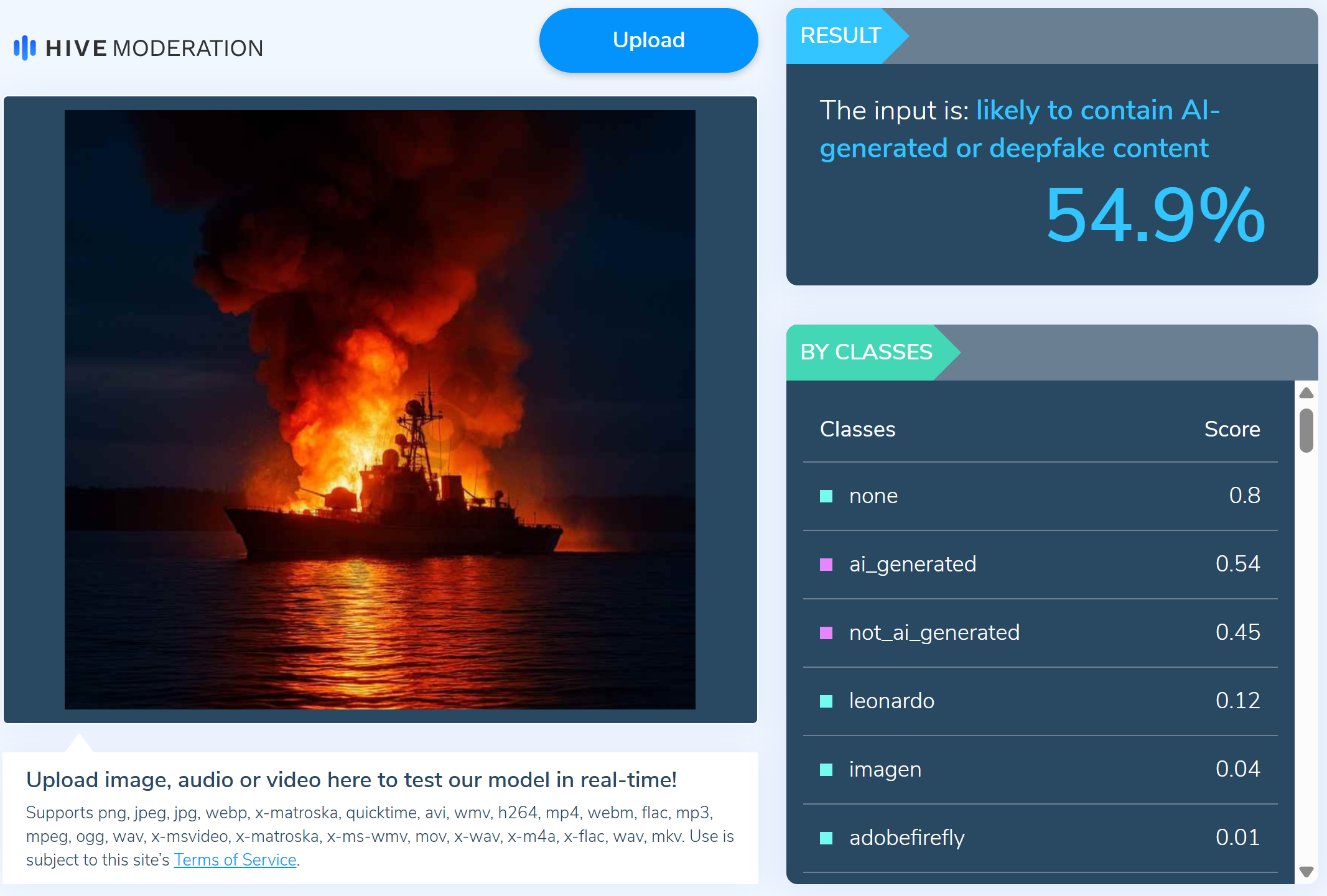This screenshot has width=1327, height=896.
Task: Click the pink swatch beside ai_generated
Action: [x=826, y=565]
